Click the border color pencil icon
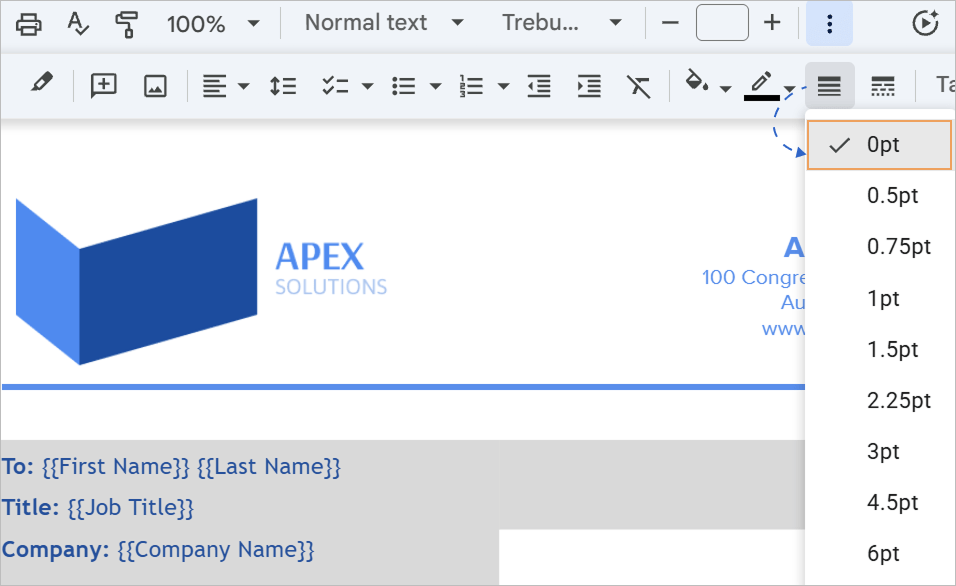 (762, 85)
